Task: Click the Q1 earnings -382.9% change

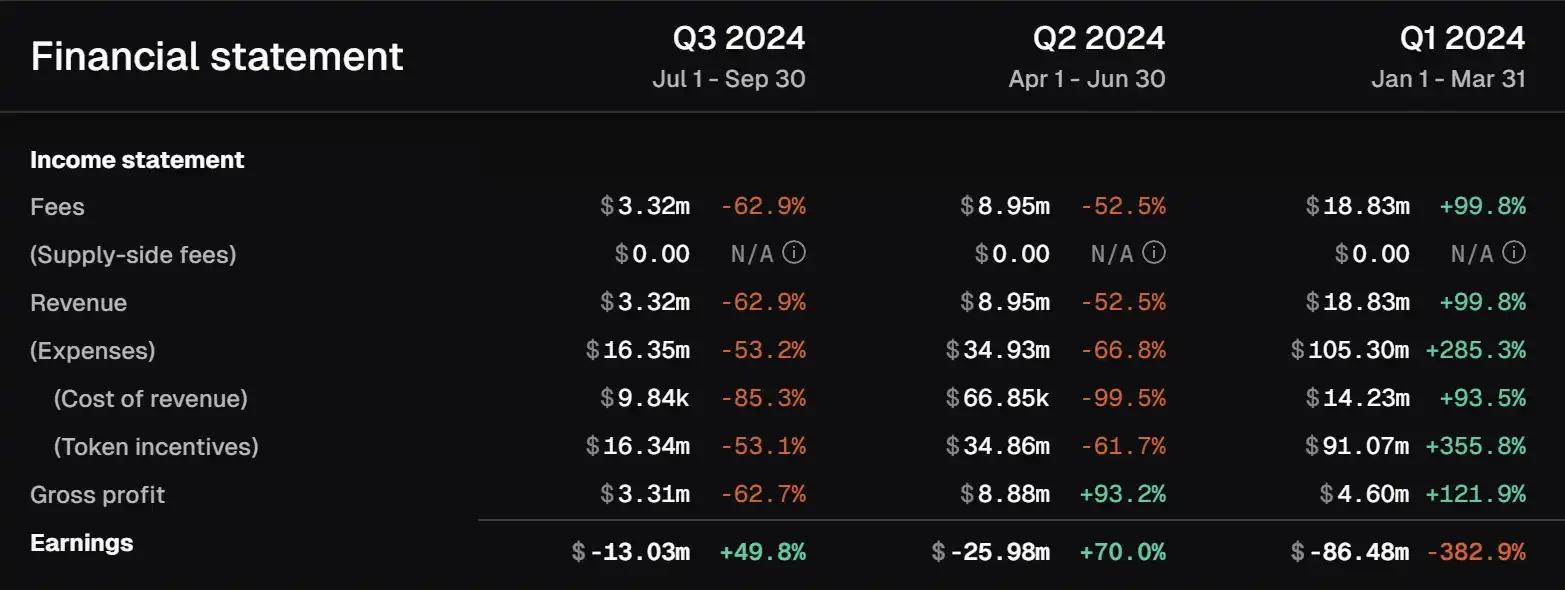Action: coord(1475,552)
